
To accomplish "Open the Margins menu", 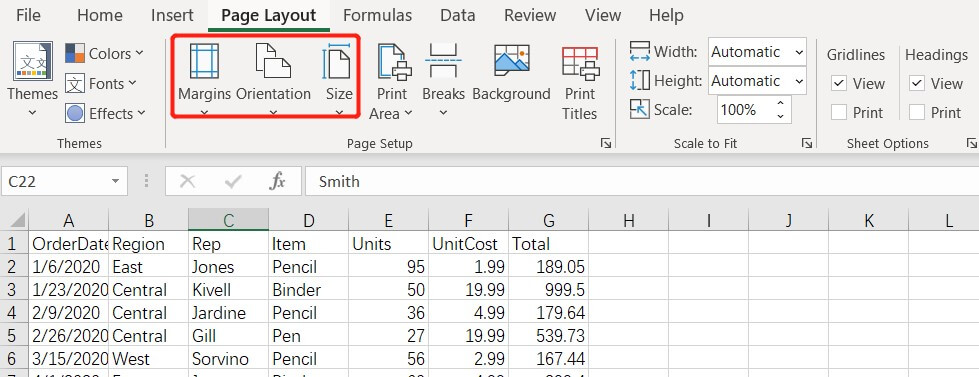I will point(204,79).
